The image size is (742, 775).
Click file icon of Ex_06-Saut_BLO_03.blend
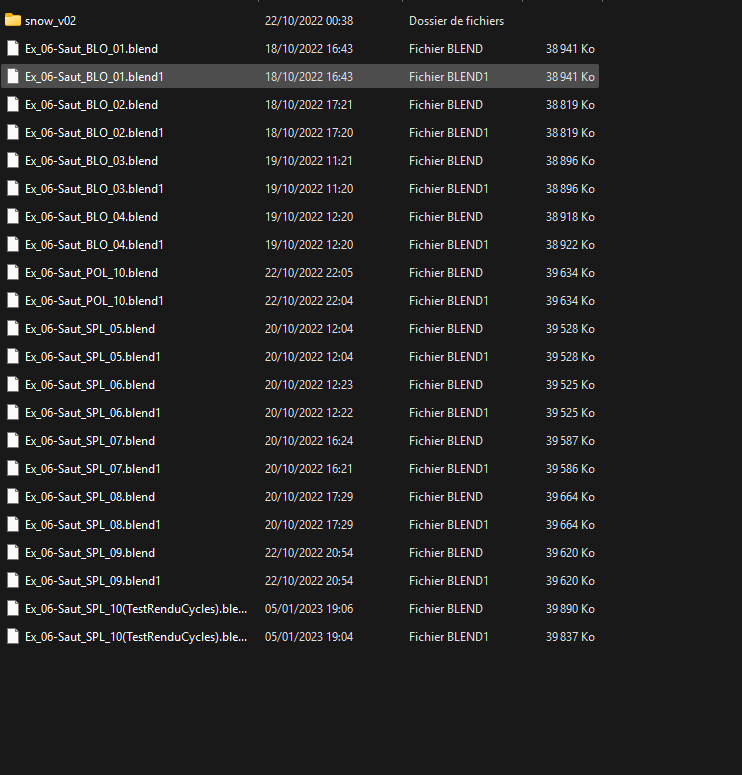[x=13, y=161]
